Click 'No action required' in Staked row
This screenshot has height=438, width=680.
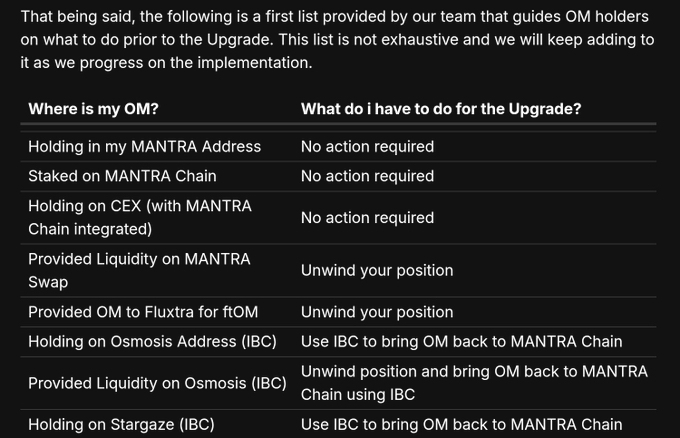(367, 177)
